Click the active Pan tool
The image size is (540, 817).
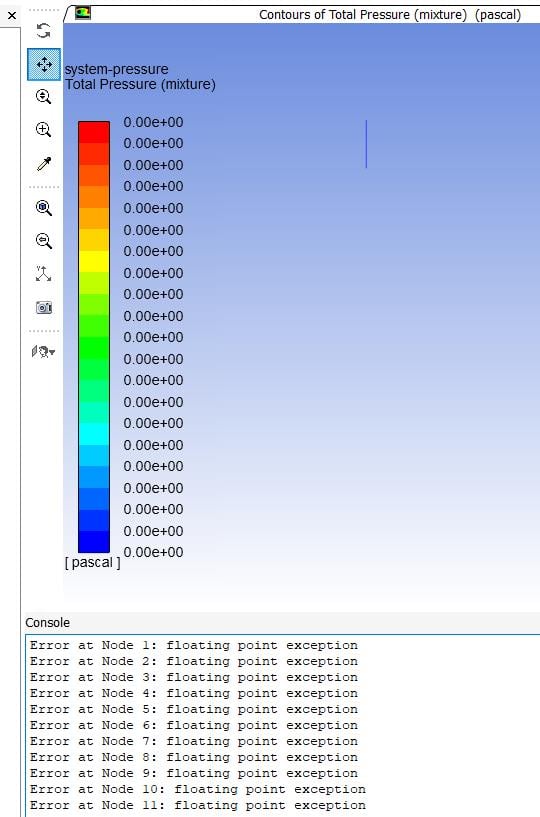[x=44, y=65]
